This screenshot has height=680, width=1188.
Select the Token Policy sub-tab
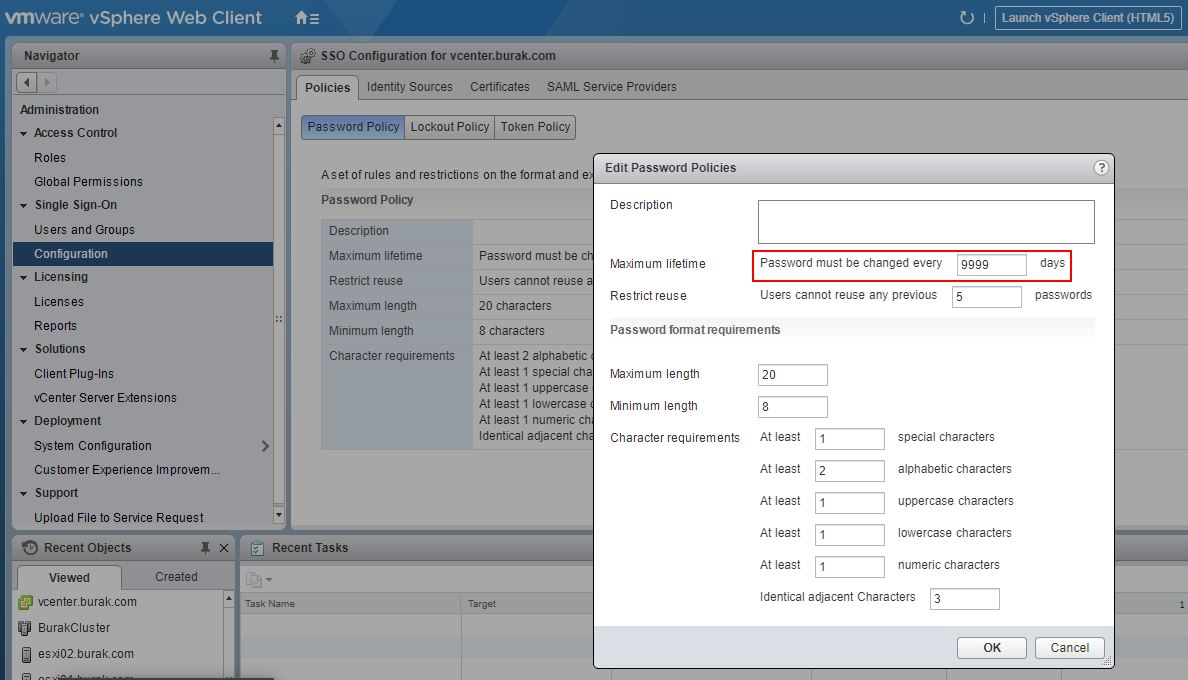(535, 127)
